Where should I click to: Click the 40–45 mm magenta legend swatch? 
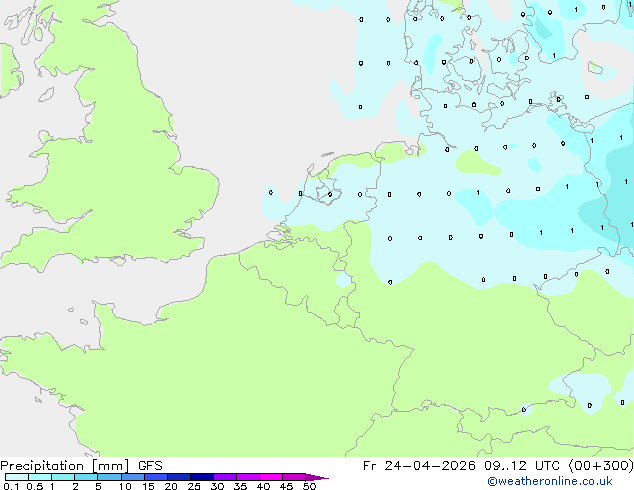pyautogui.click(x=271, y=477)
